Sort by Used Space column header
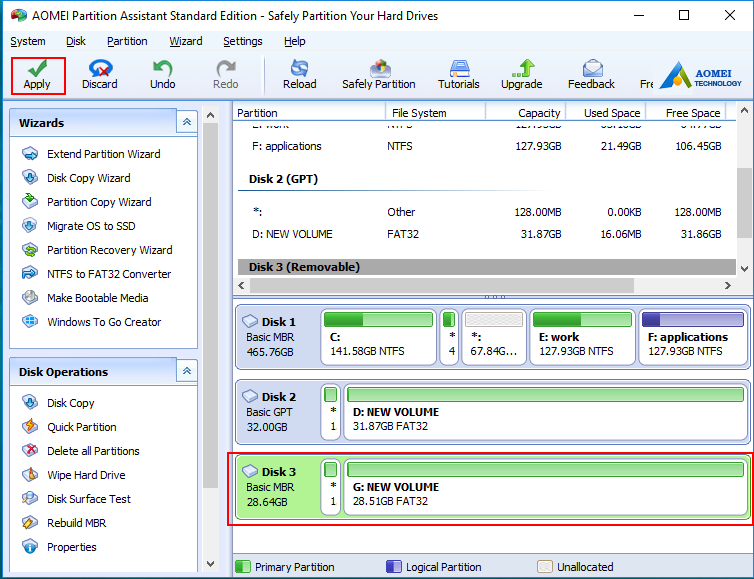The width and height of the screenshot is (754, 579). pyautogui.click(x=605, y=113)
